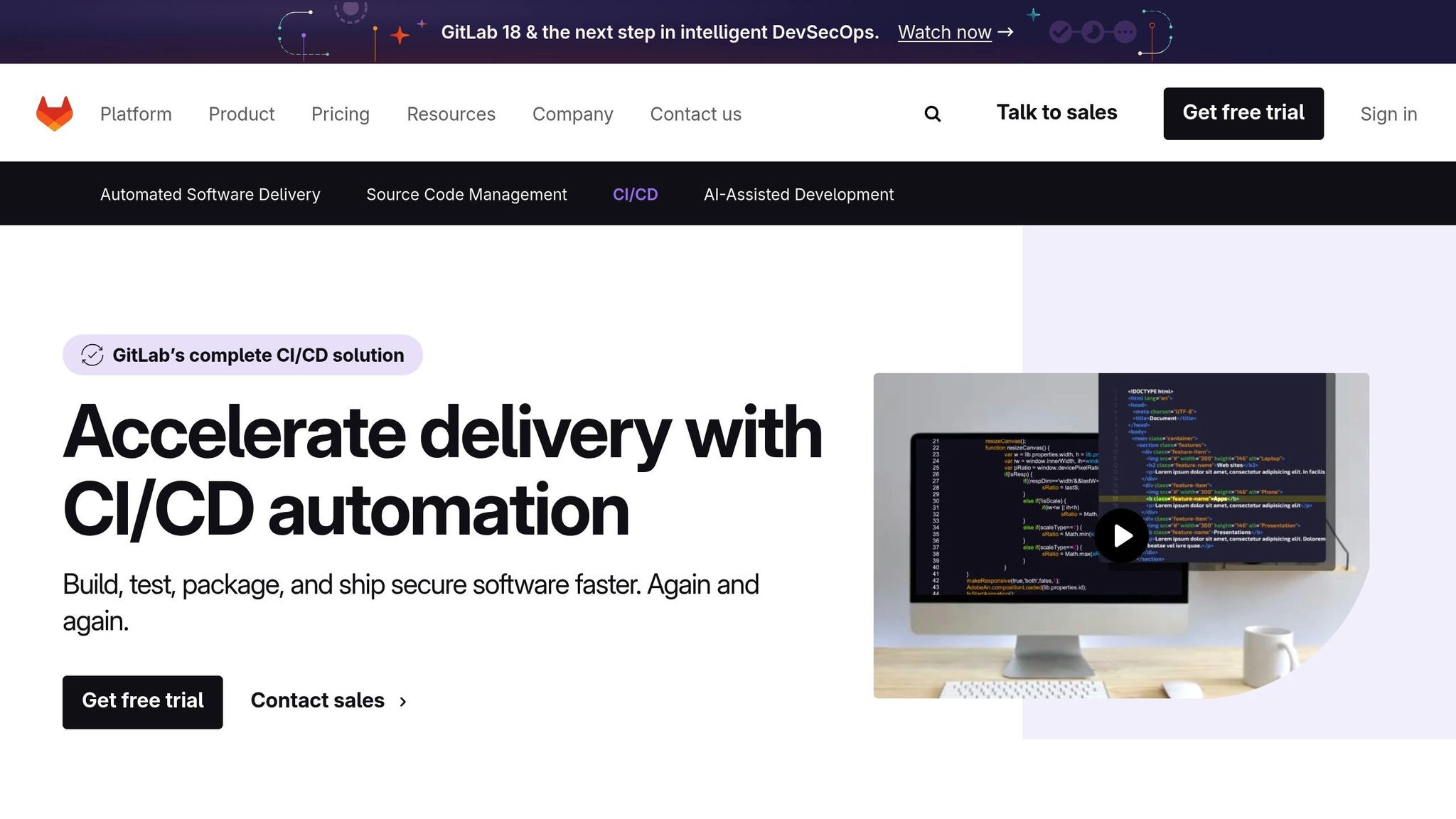Go to Pricing page

pyautogui.click(x=341, y=114)
